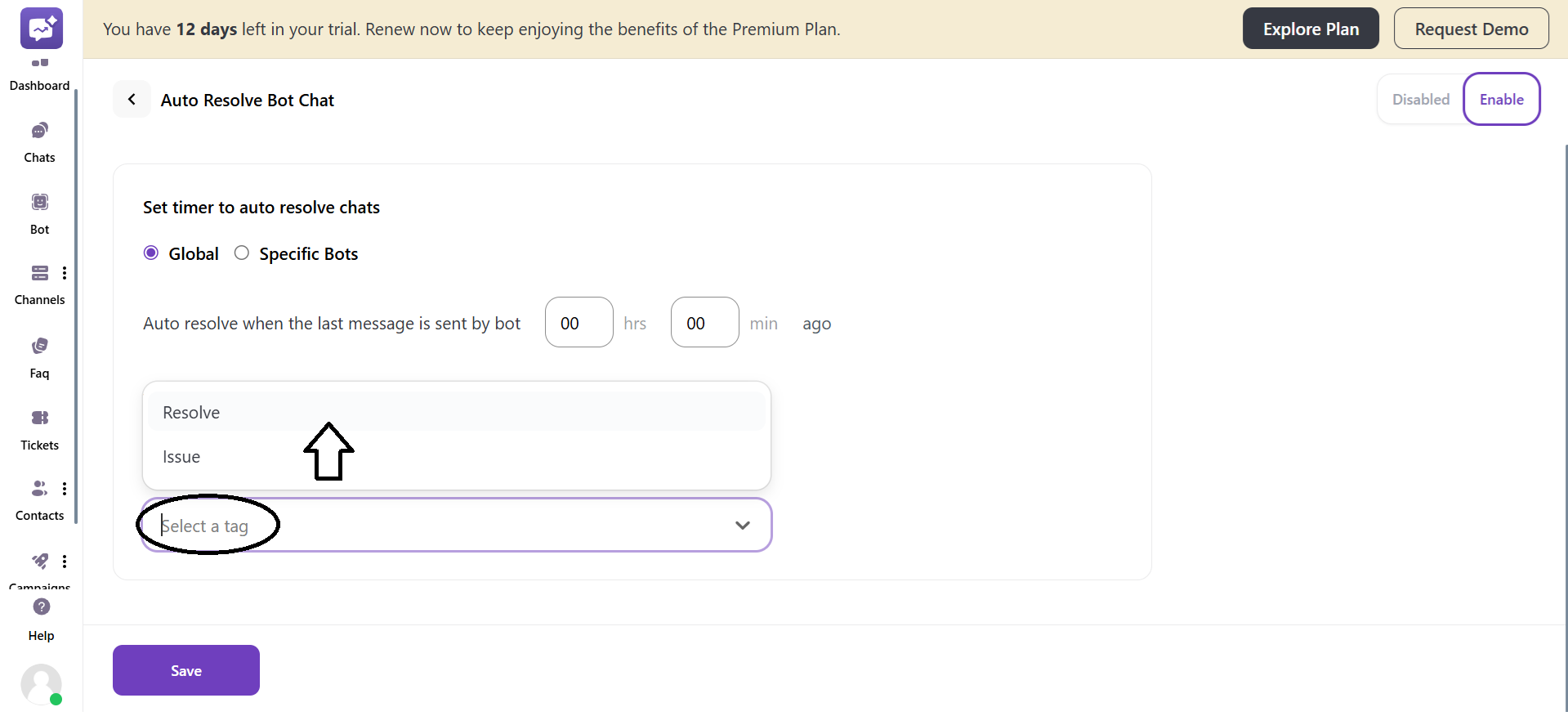Enable the Auto Resolve Bot Chat toggle
The height and width of the screenshot is (716, 1568).
pos(1501,99)
